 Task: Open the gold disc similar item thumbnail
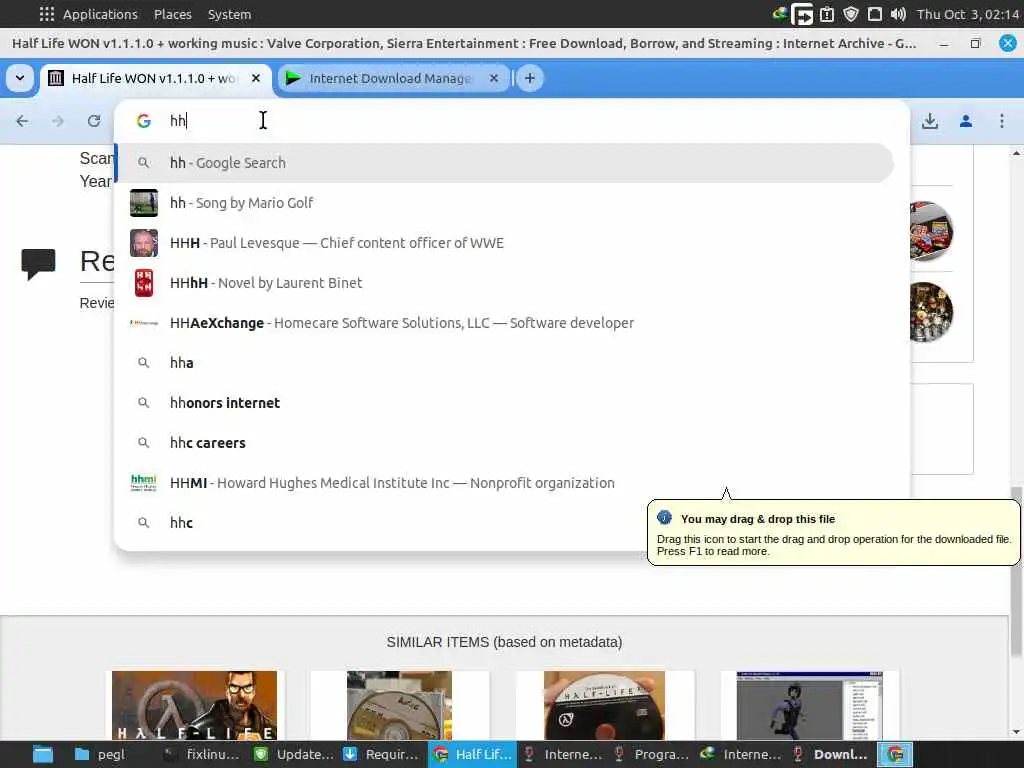click(x=399, y=705)
